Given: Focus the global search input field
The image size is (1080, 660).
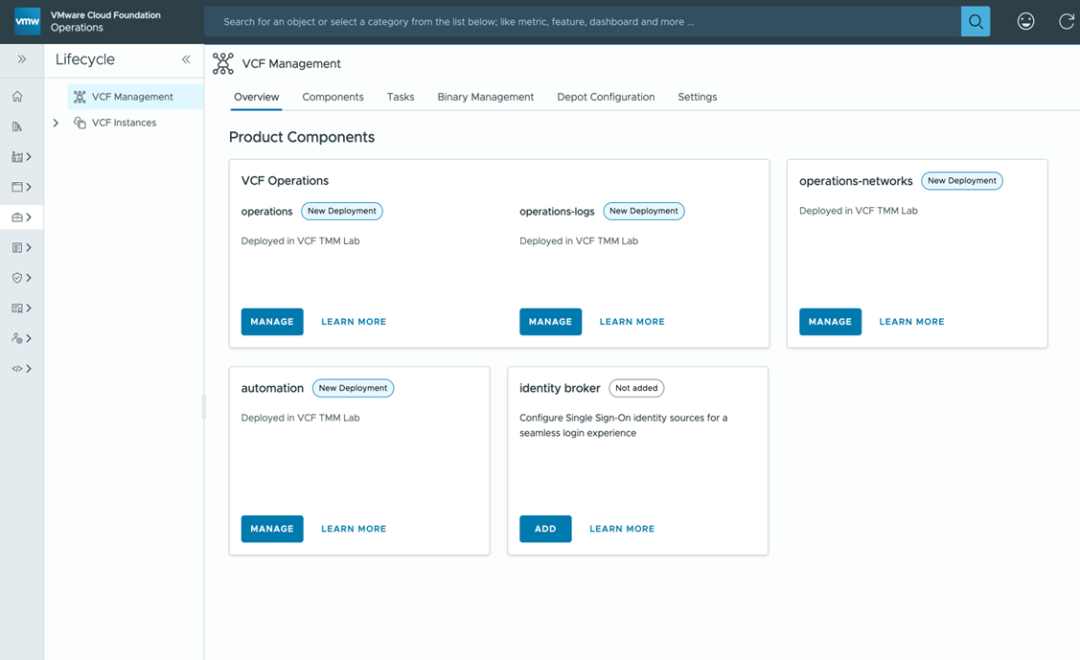Looking at the screenshot, I should click(582, 21).
